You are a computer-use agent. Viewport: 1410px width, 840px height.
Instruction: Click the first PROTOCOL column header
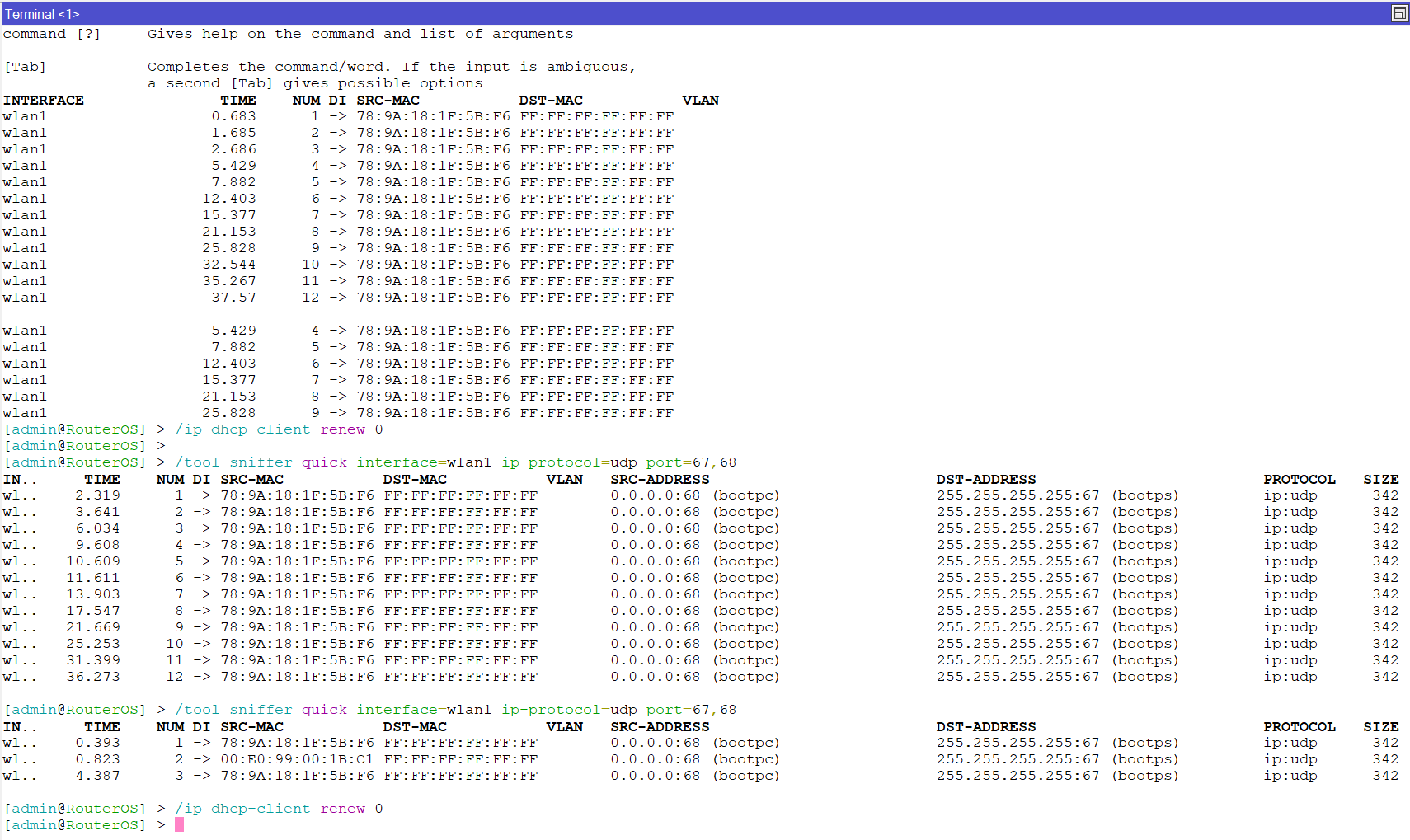pos(1300,479)
